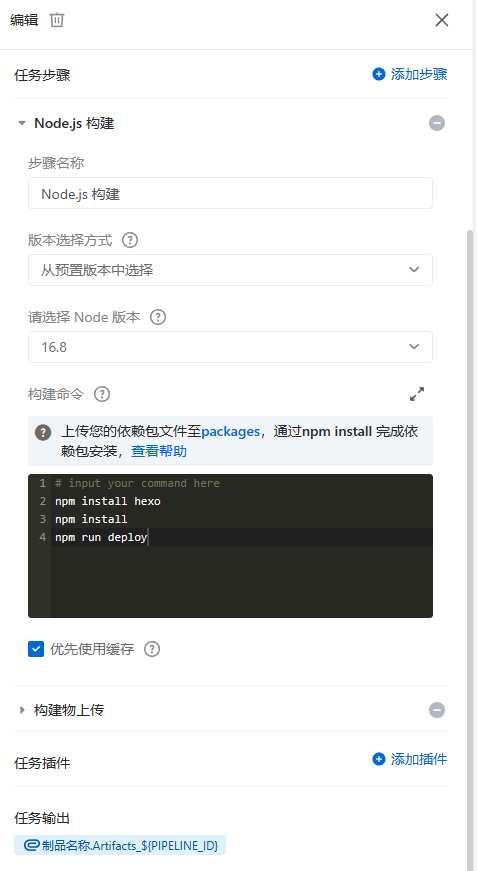Open the Node version 16.8 dropdown
The width and height of the screenshot is (477, 871).
(x=230, y=347)
